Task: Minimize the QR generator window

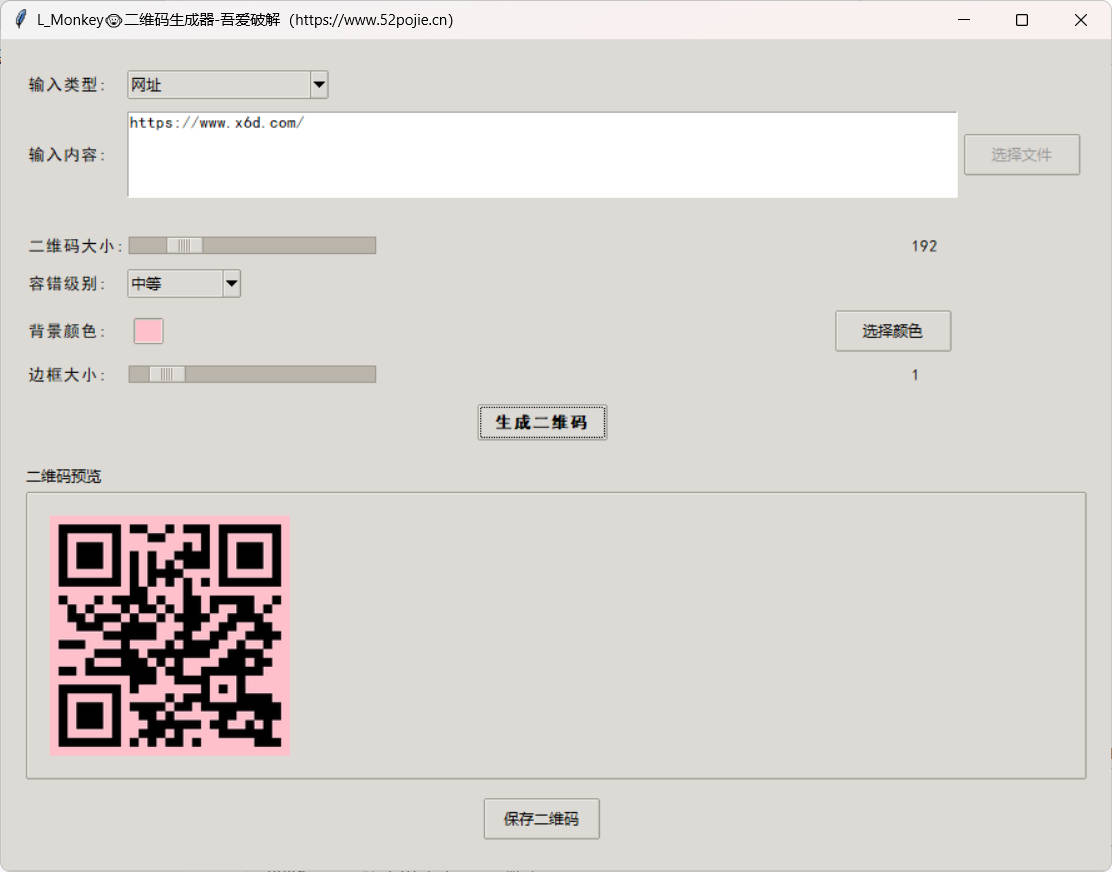Action: 964,20
